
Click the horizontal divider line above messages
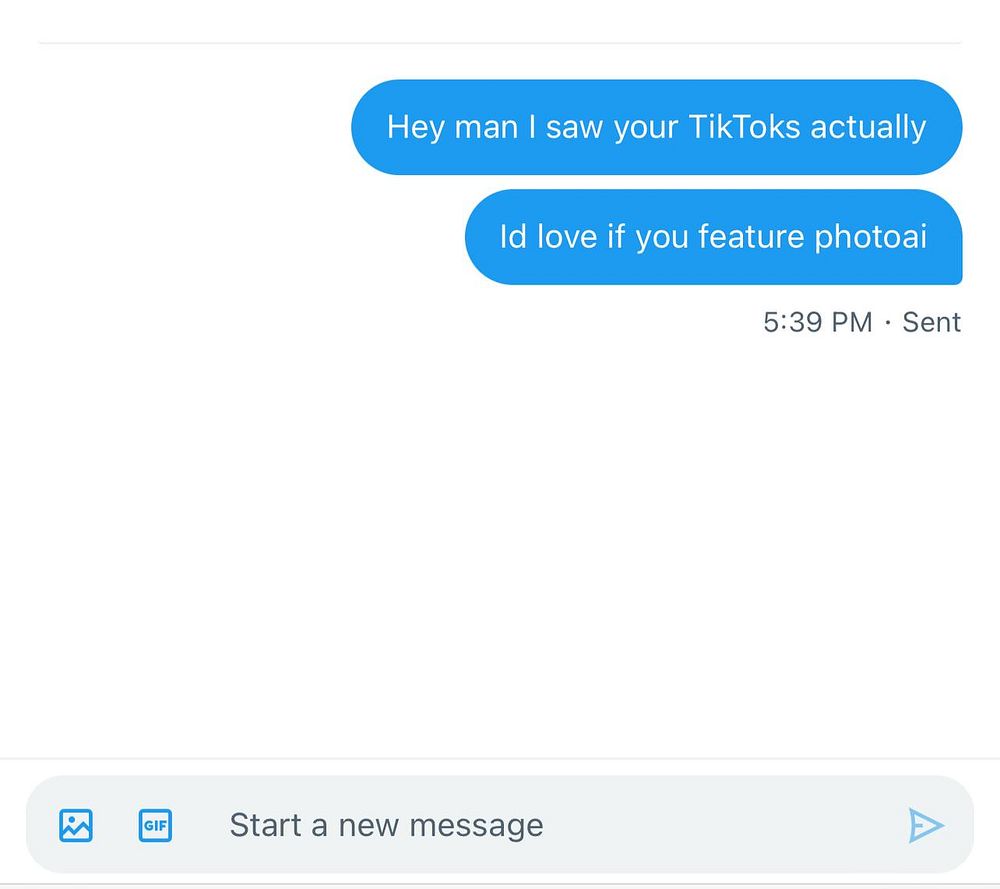[x=500, y=43]
